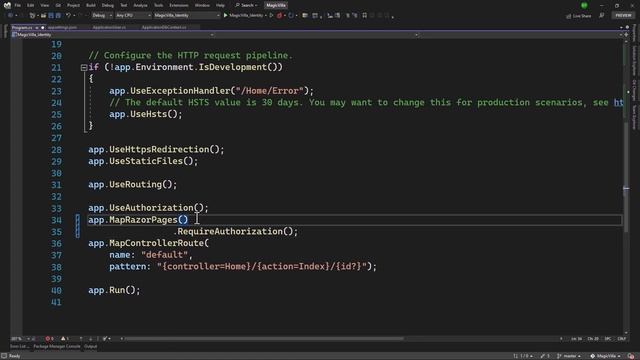The width and height of the screenshot is (640, 360).
Task: Click the red Hot Reload flame icon
Action: click(x=280, y=16)
